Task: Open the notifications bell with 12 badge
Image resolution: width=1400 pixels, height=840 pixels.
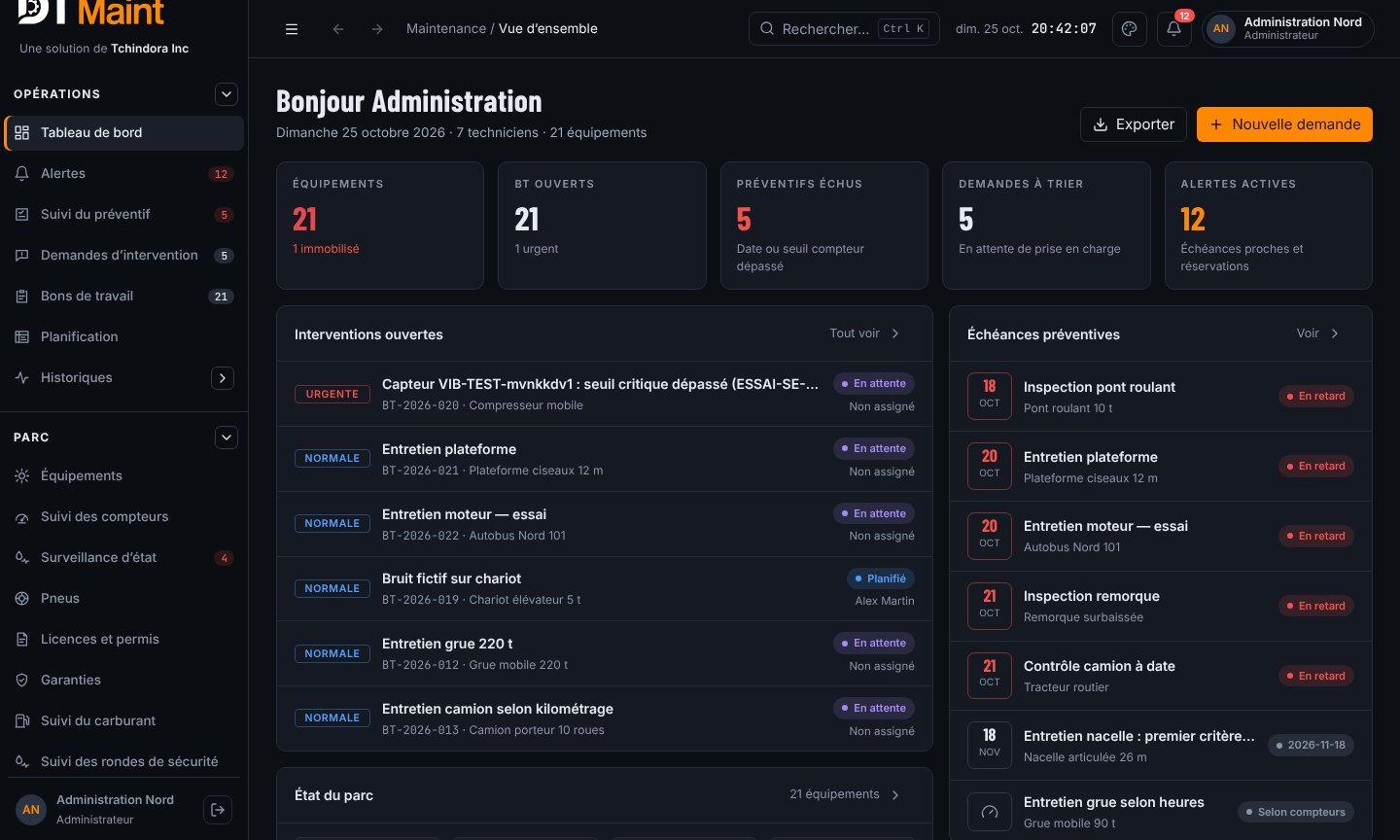Action: pyautogui.click(x=1174, y=29)
